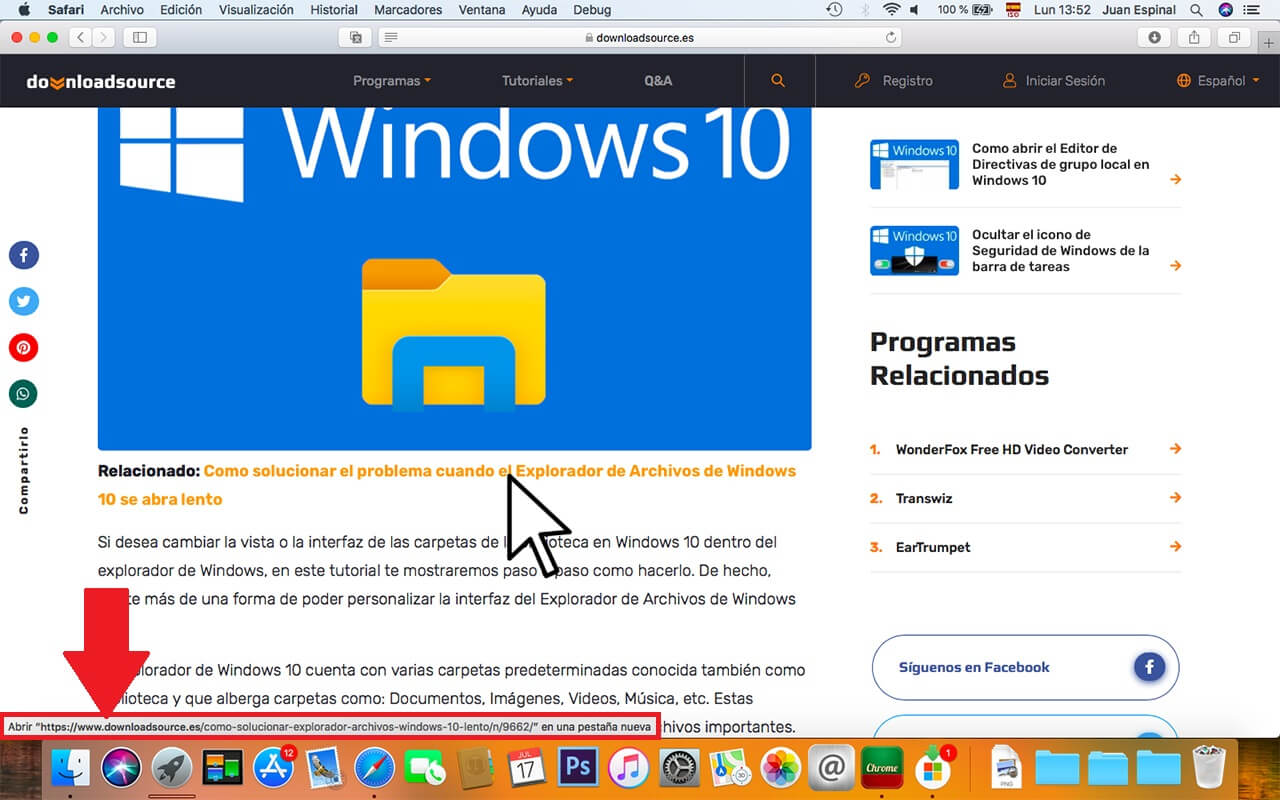Share article on Facebook sidebar icon
The height and width of the screenshot is (800, 1280).
coord(23,255)
